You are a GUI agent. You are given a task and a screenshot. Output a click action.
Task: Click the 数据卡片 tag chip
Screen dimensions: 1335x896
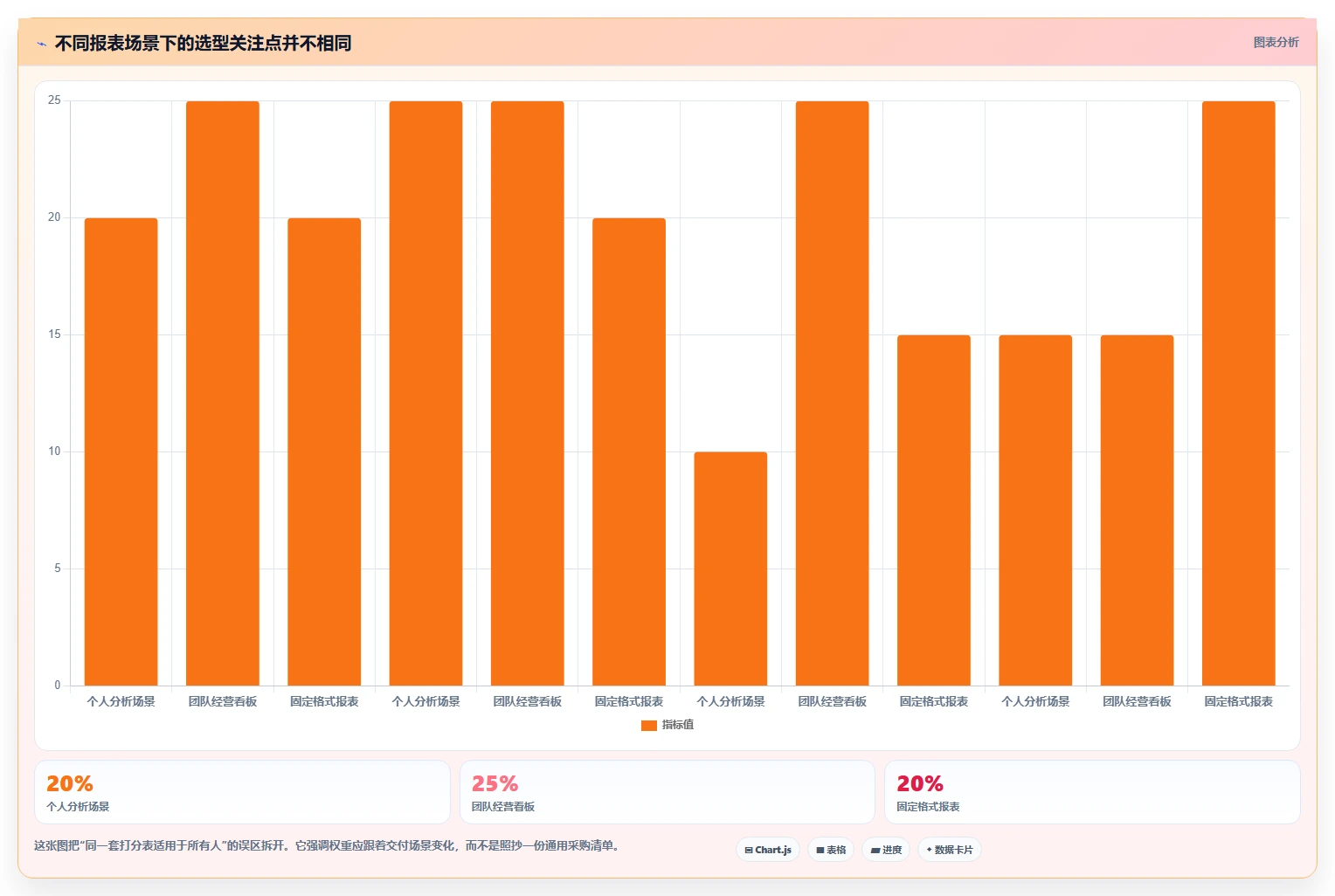click(949, 850)
